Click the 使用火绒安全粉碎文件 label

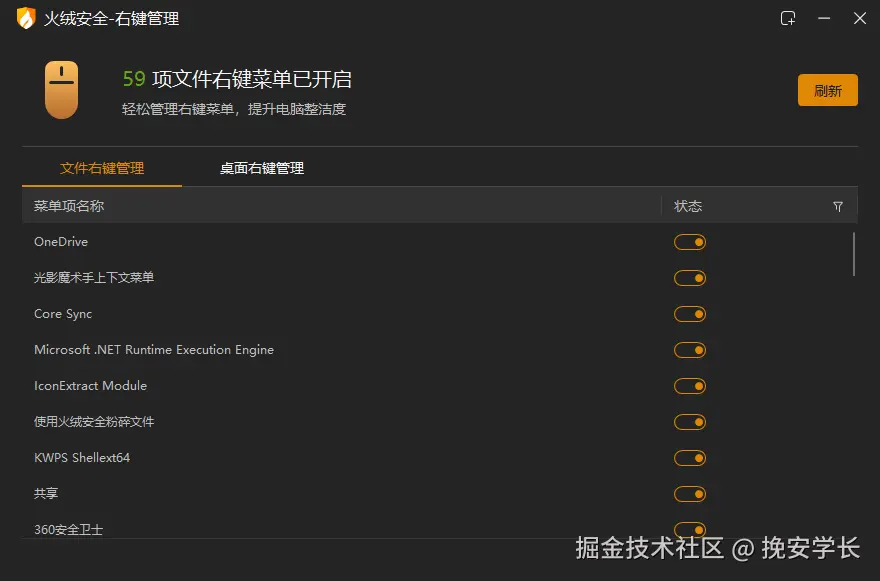coord(94,422)
